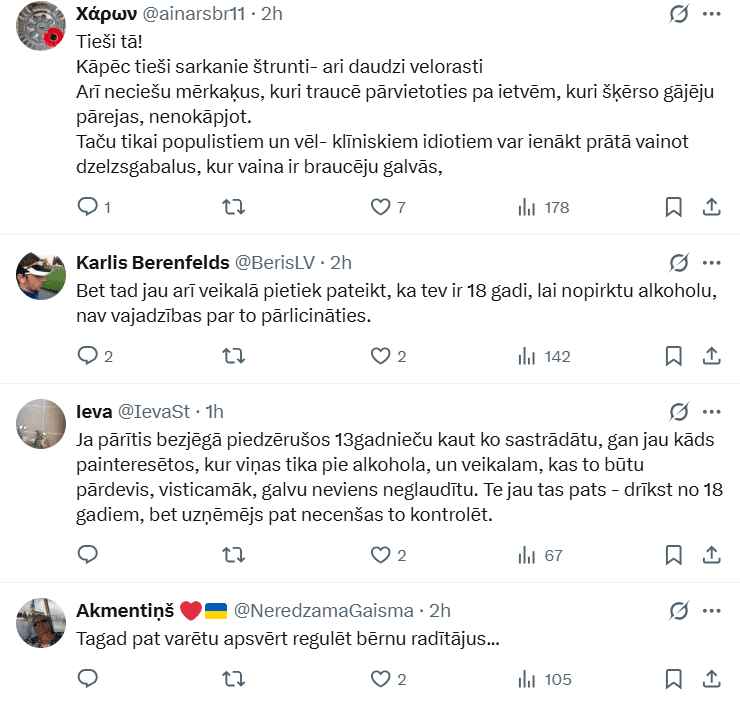Open Karlis Berenfelds' avatar picture
Screen dimensions: 740x702
[41, 275]
